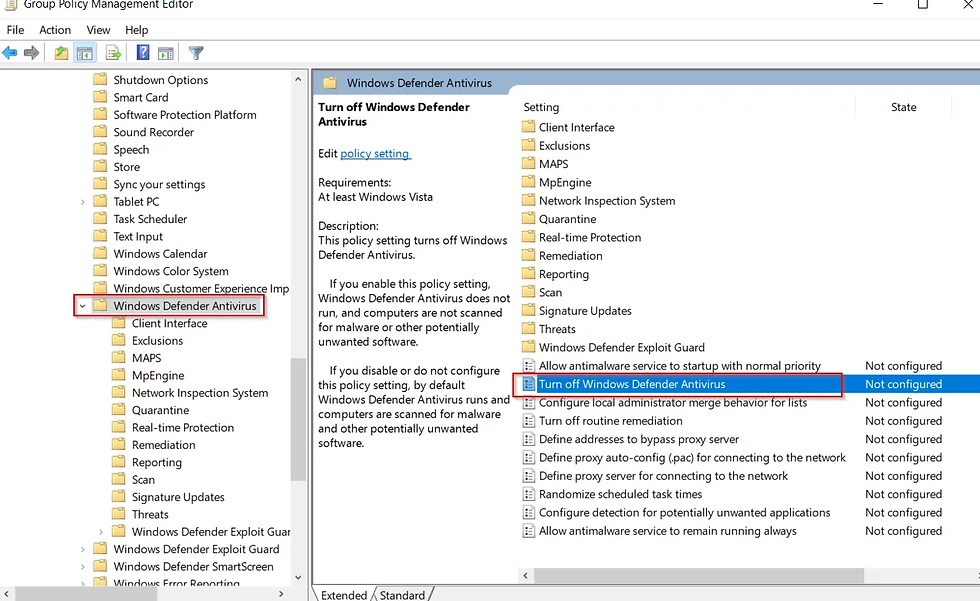Open the Reporting folder in settings list
Image resolution: width=980 pixels, height=601 pixels.
click(564, 274)
